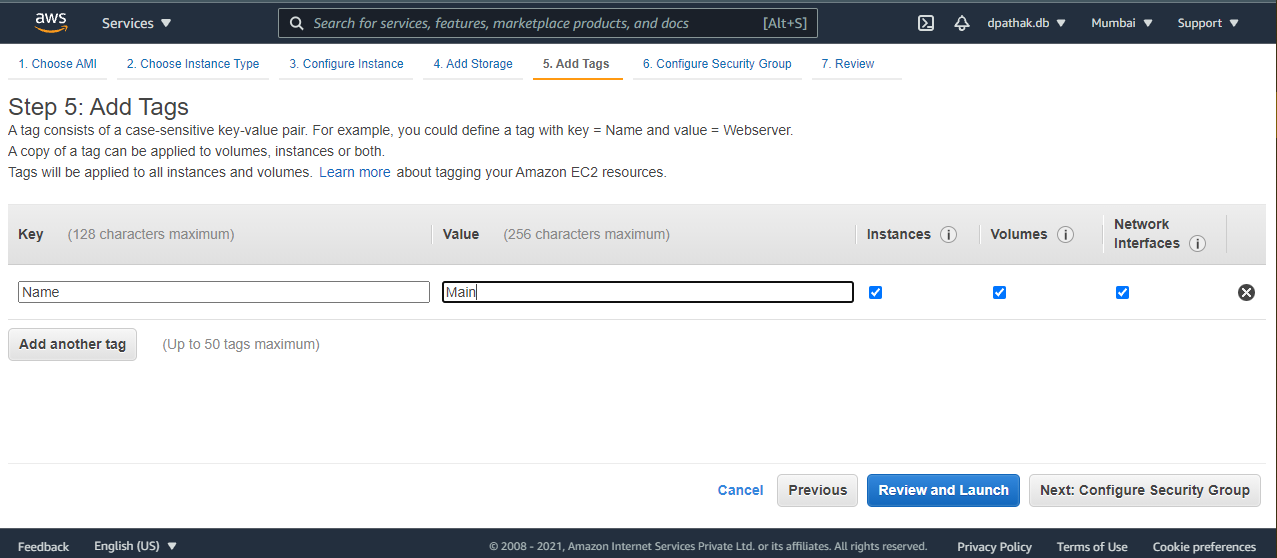Open the Mumbai region dropdown
Viewport: 1277px width, 558px height.
click(1122, 23)
